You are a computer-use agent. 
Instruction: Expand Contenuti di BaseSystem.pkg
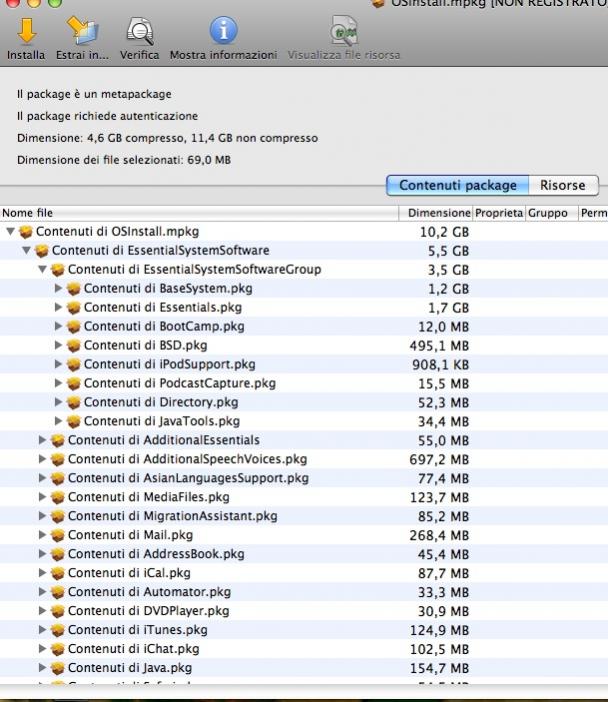(x=58, y=288)
